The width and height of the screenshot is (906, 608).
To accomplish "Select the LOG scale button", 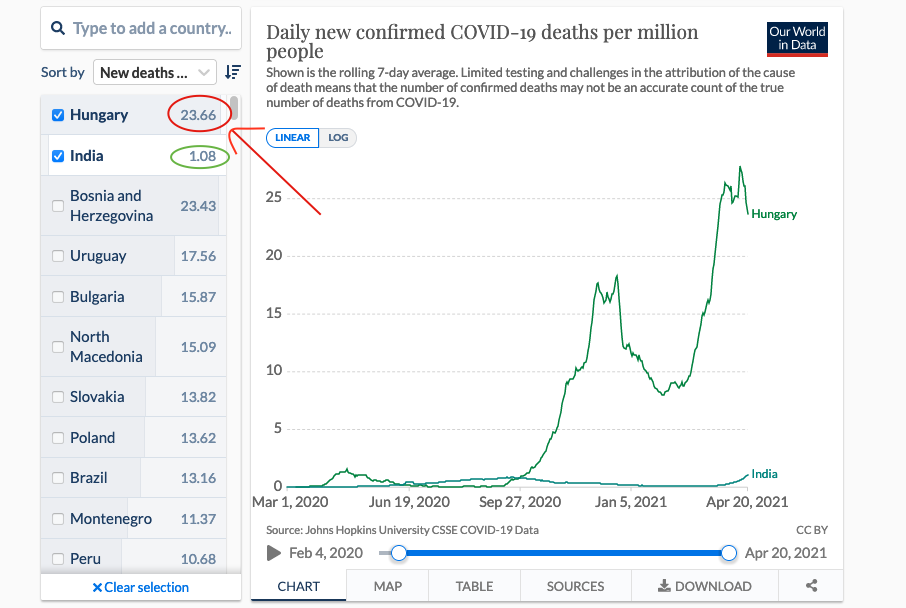I will pos(338,138).
